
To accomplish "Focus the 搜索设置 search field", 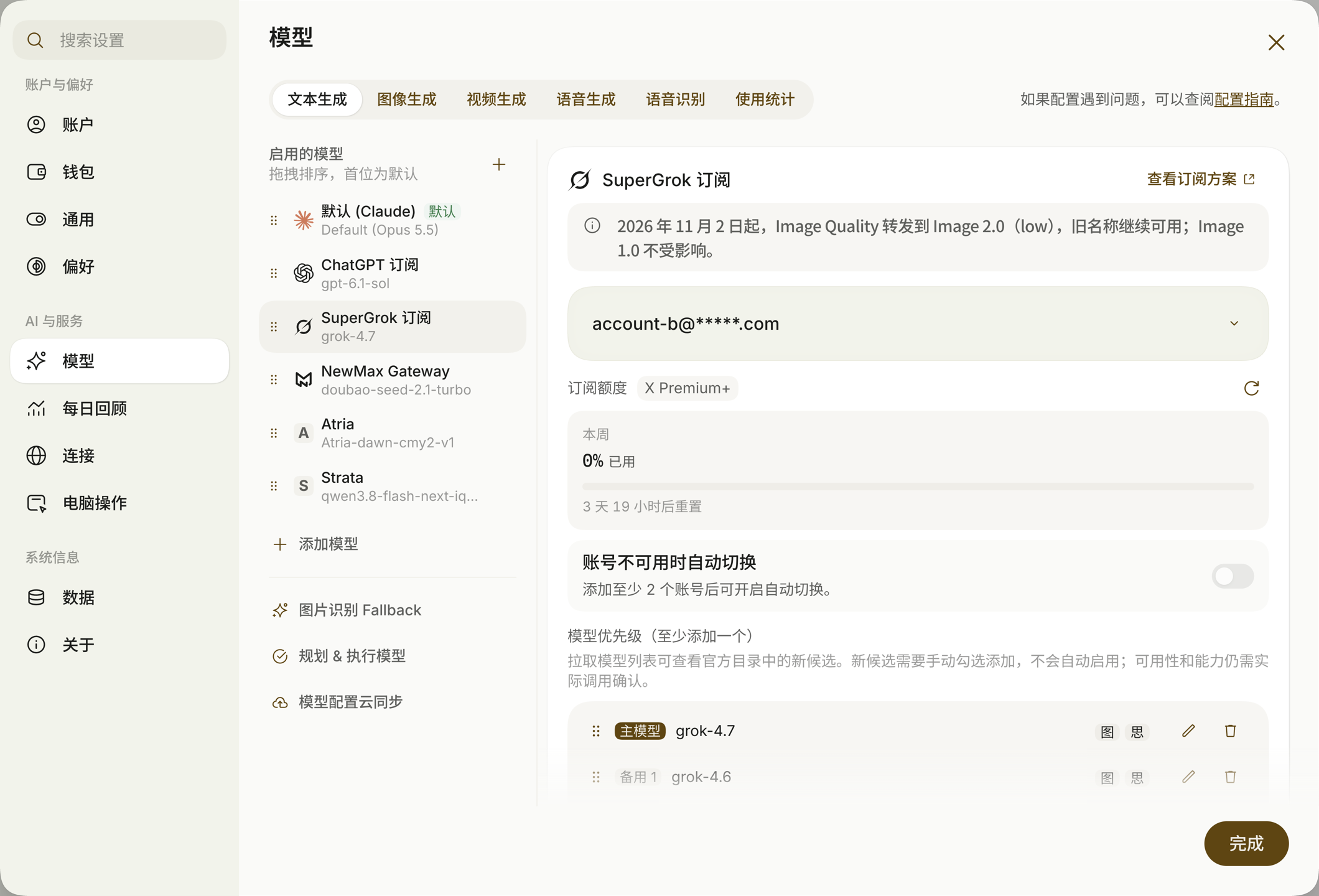I will 119,40.
